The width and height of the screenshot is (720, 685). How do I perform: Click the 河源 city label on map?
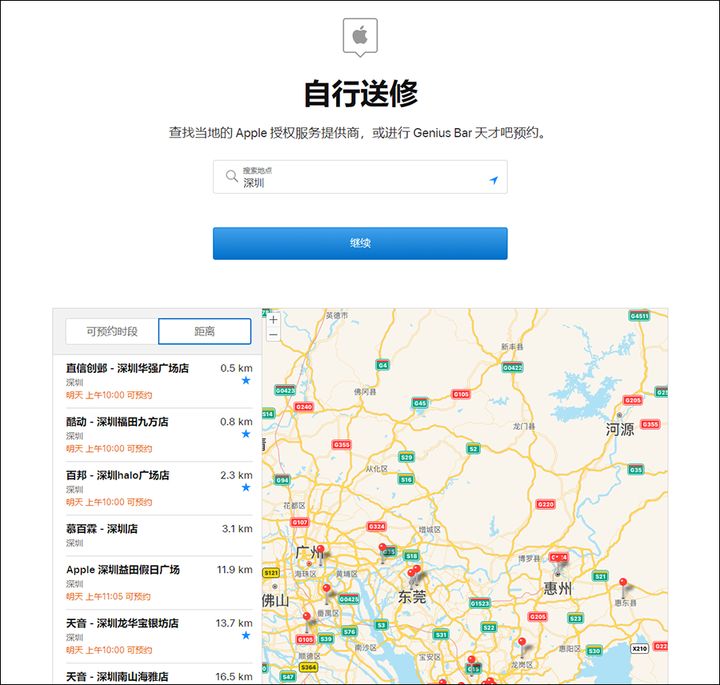(620, 430)
